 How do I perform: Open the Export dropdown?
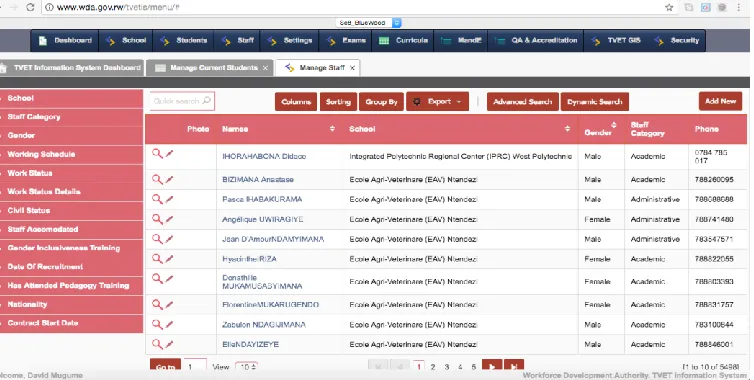coord(438,101)
